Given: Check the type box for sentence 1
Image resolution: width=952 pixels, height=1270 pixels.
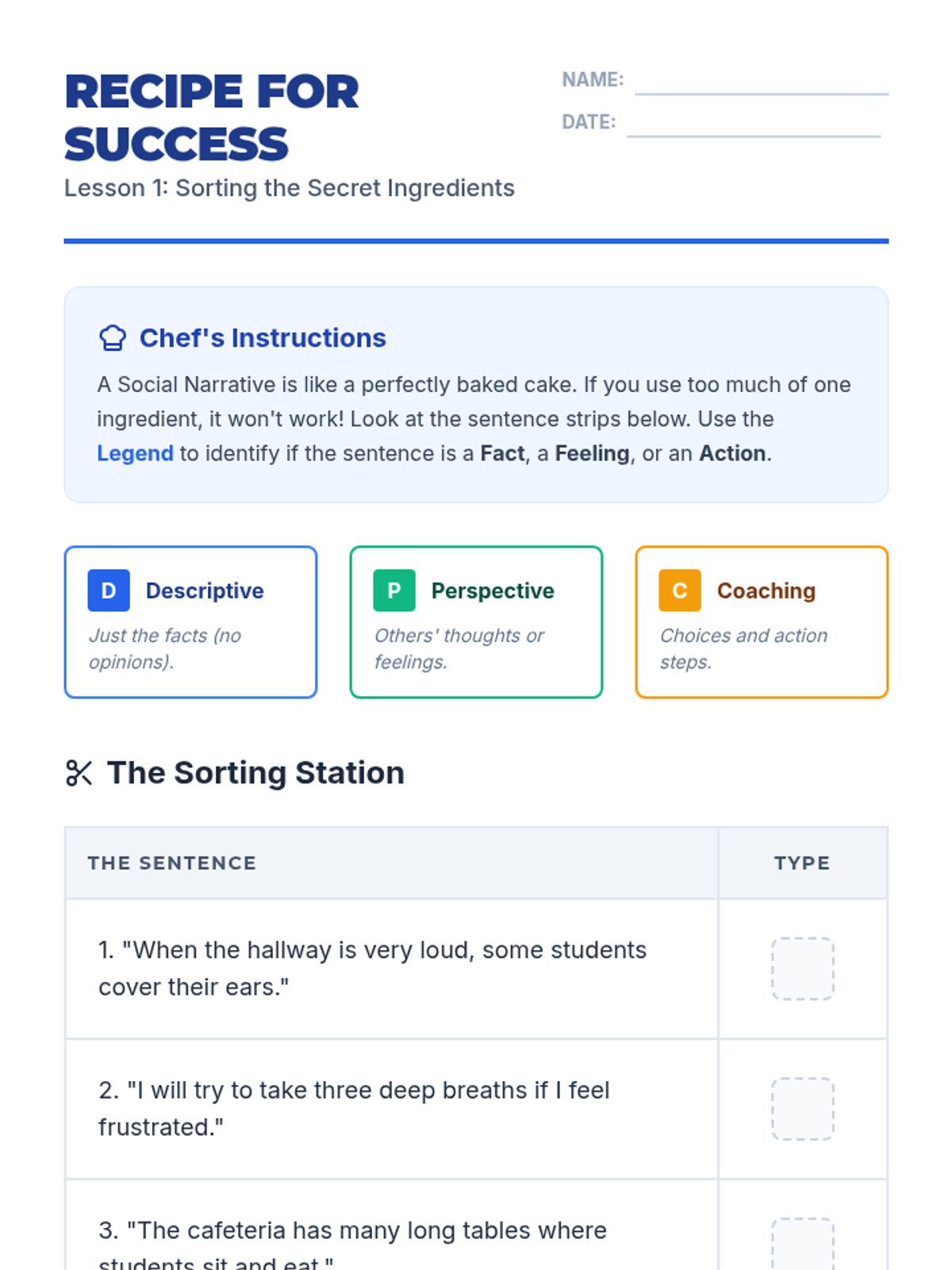Looking at the screenshot, I should [803, 968].
